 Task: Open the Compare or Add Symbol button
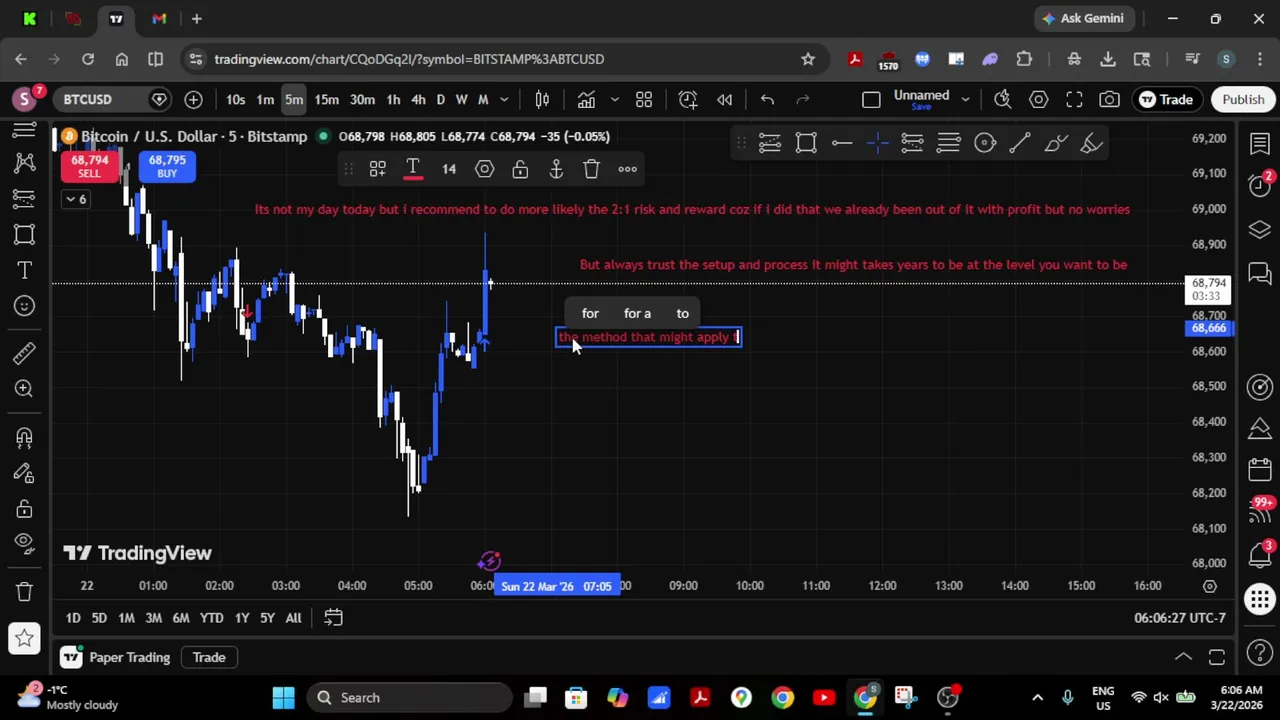coord(193,99)
